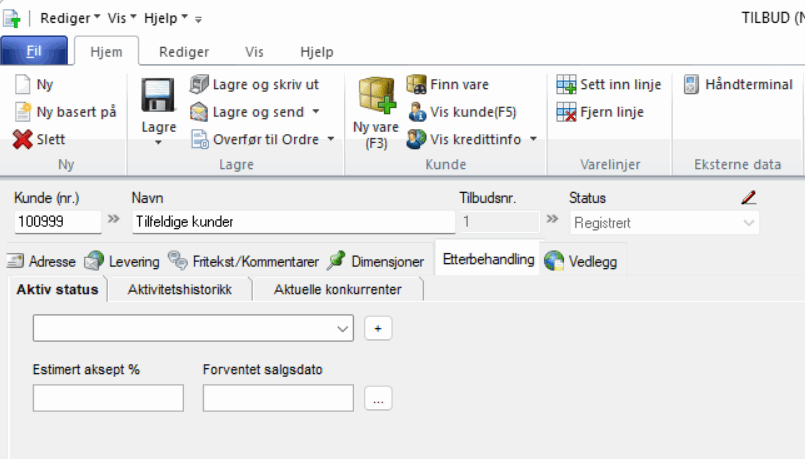Screen dimensions: 805x459
Task: Click Fjern linje
Action: click(x=600, y=112)
